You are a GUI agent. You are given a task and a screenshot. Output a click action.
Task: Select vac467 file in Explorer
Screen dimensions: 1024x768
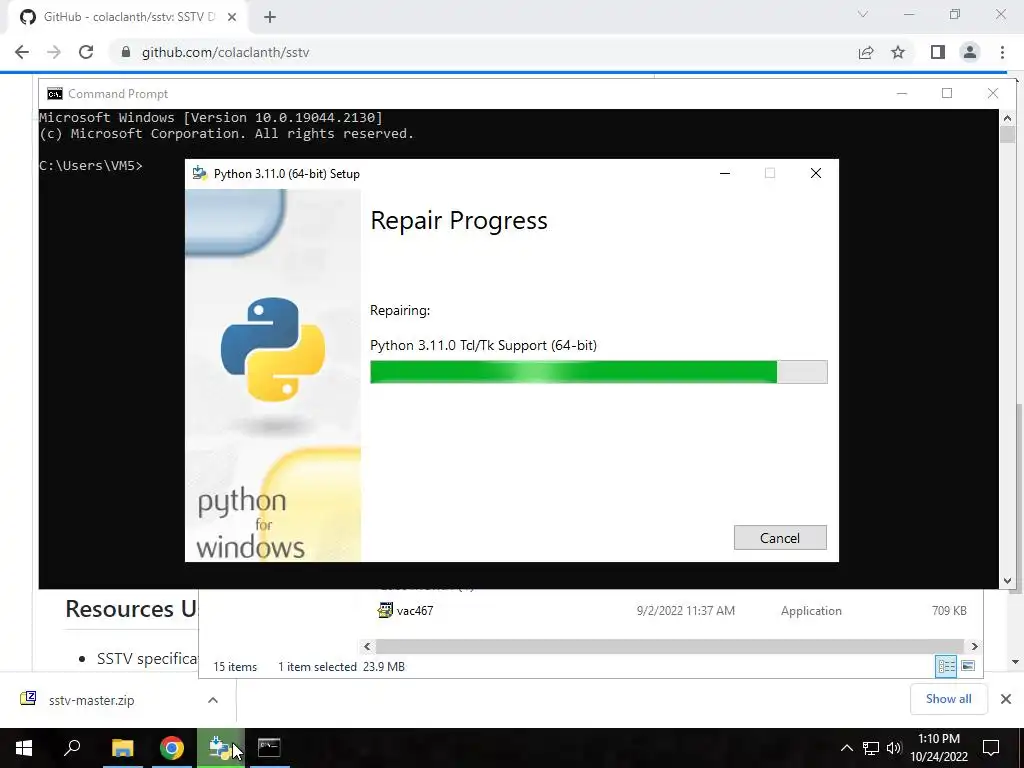[415, 611]
